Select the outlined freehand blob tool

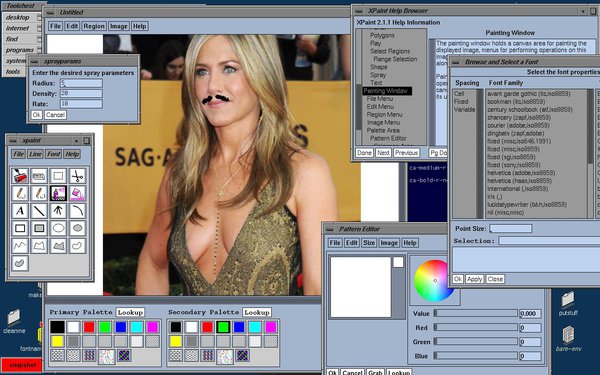77,246
